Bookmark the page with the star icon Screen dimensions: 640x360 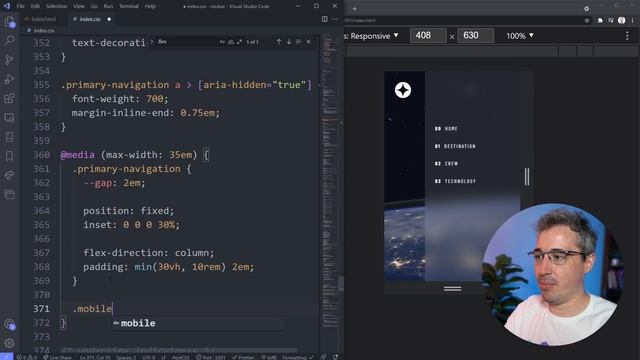[587, 20]
